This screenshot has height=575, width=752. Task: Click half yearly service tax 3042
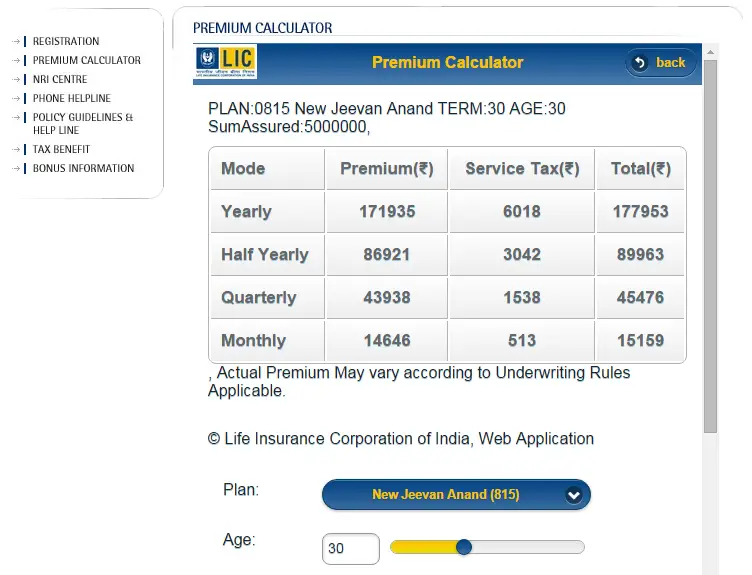522,255
